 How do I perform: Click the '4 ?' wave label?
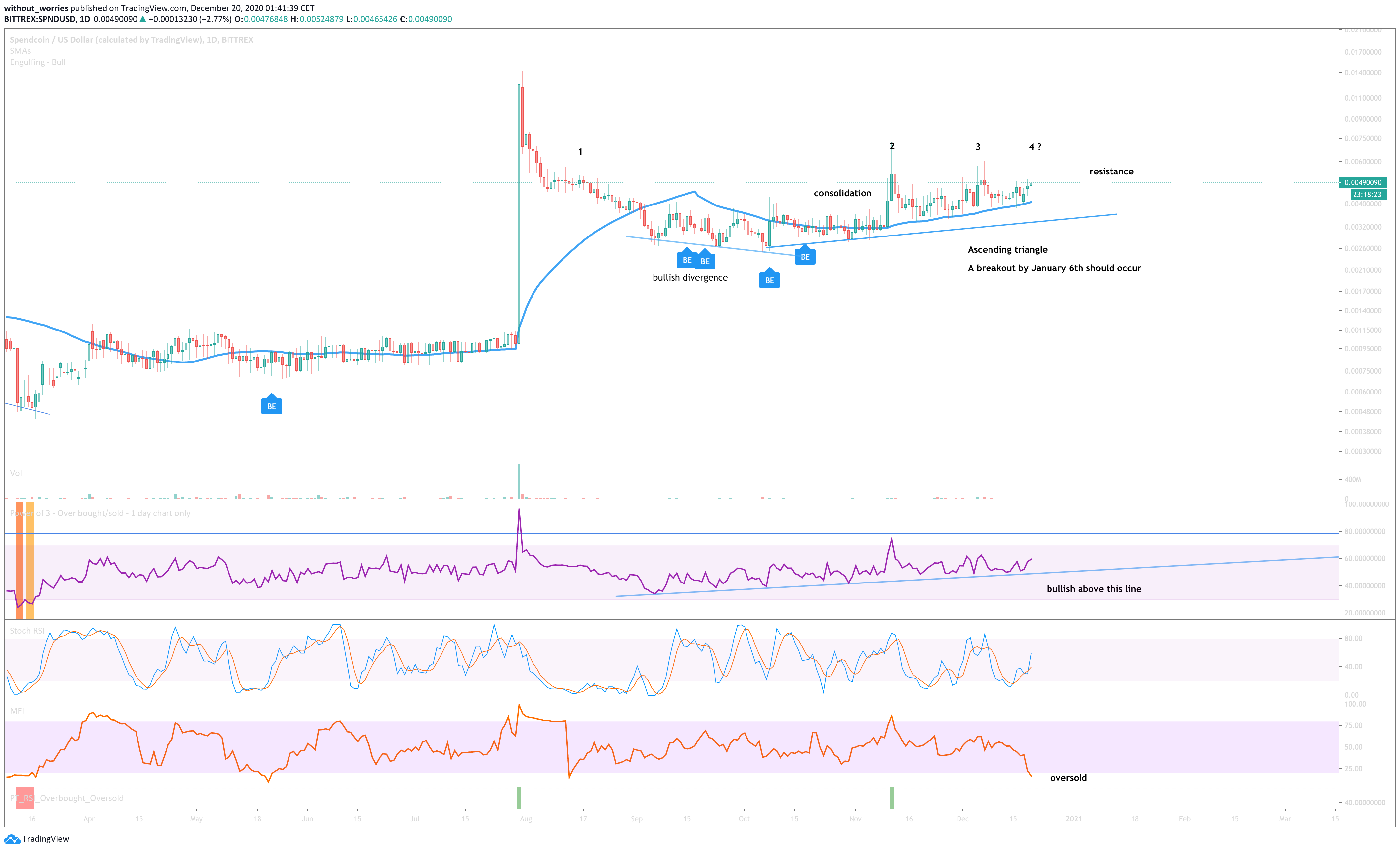1035,147
